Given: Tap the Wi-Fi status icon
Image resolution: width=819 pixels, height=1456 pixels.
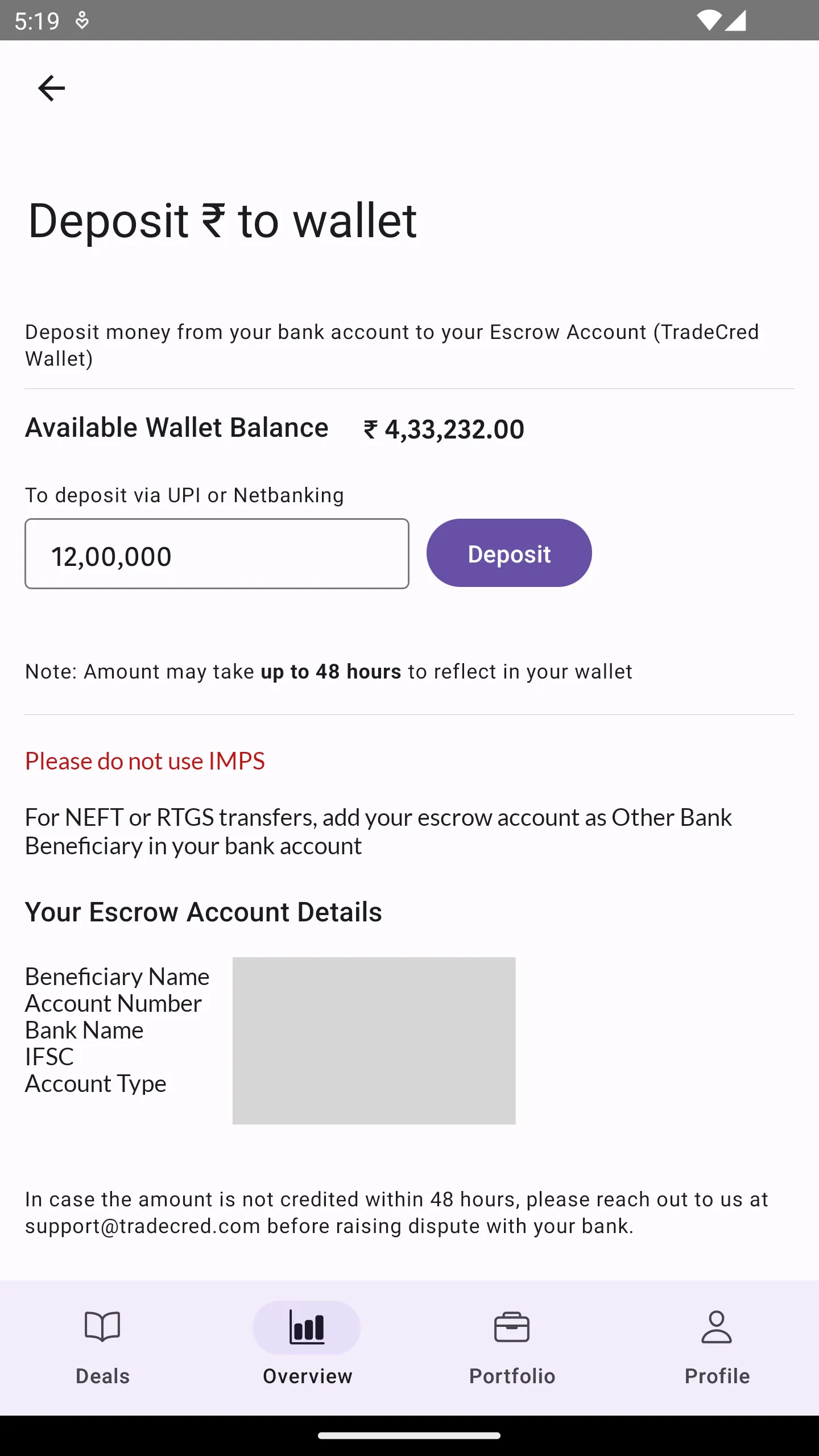Looking at the screenshot, I should 709,21.
